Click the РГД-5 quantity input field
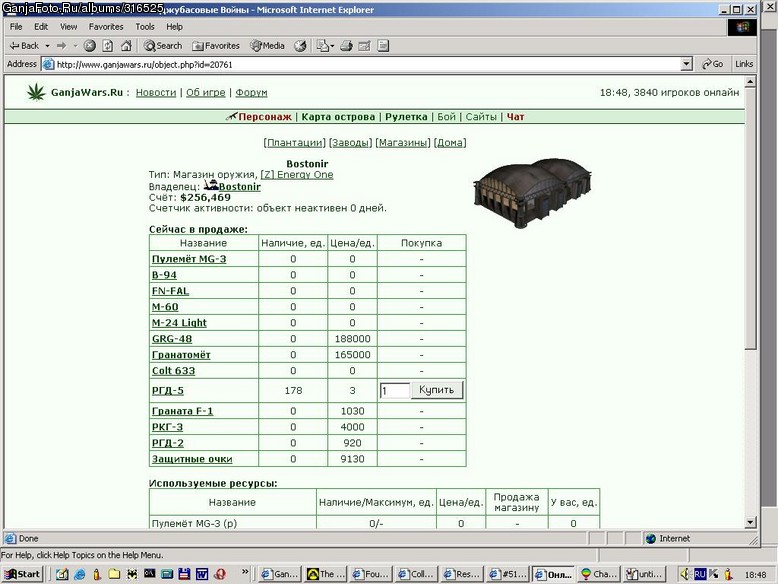The height and width of the screenshot is (584, 778). pos(395,390)
